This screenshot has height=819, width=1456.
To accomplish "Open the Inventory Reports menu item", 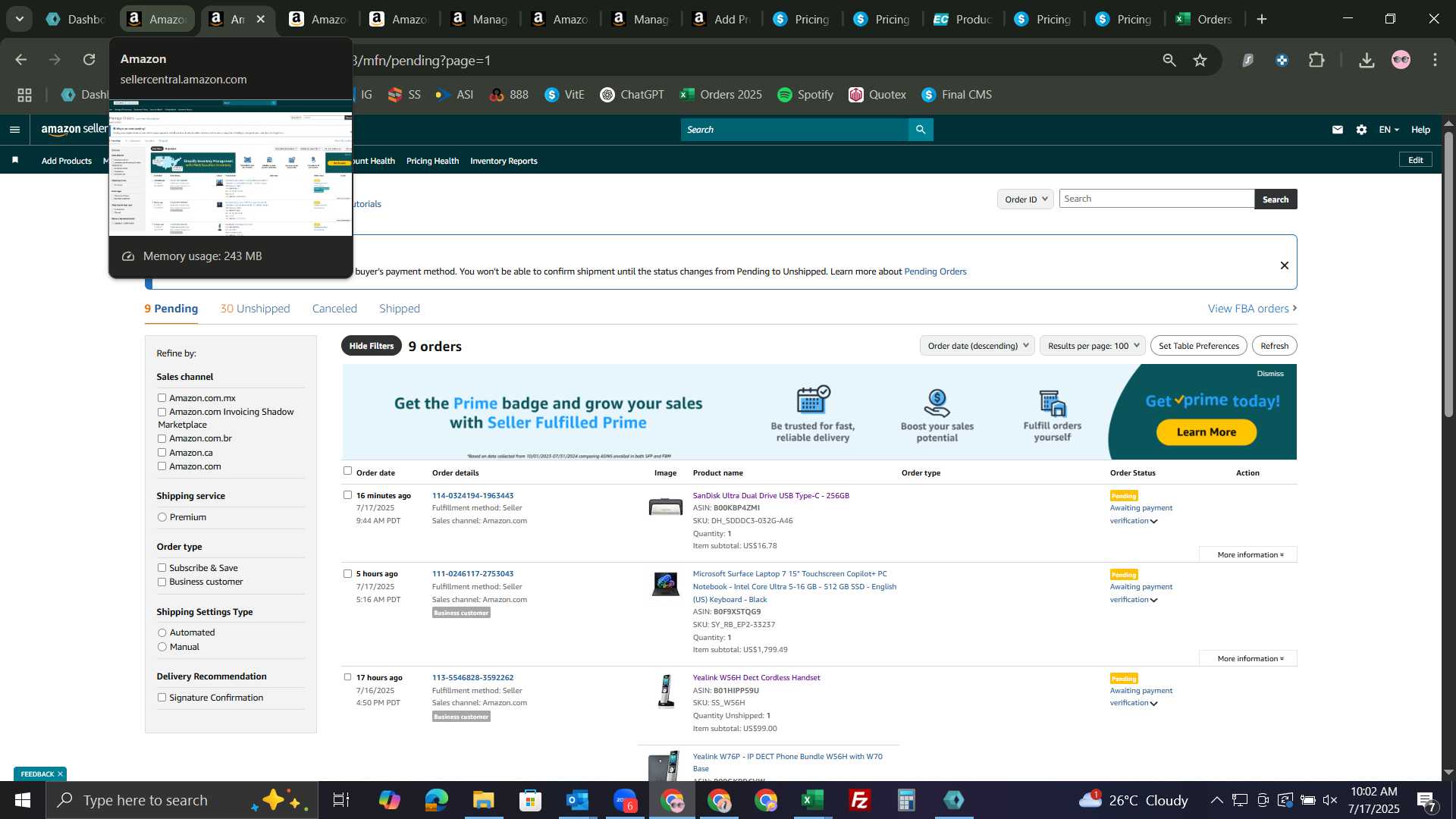I will point(504,161).
